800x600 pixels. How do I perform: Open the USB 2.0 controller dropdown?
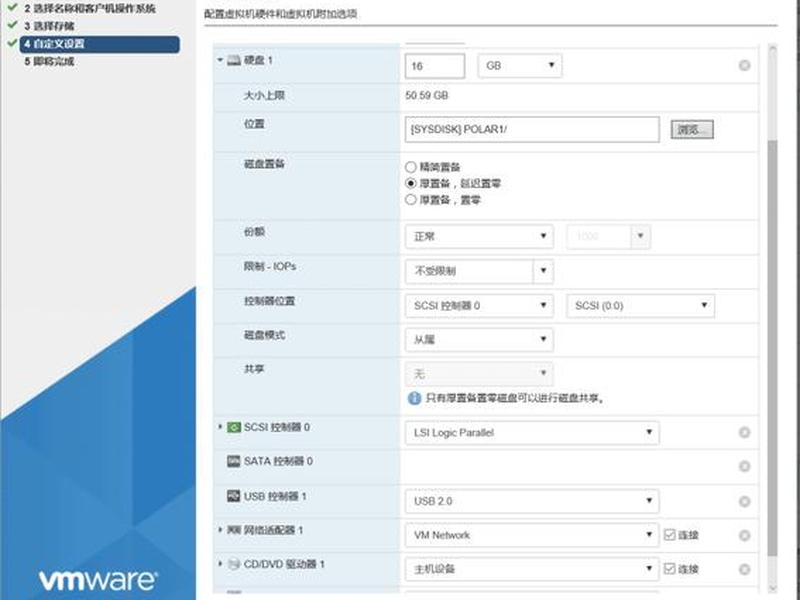(532, 501)
